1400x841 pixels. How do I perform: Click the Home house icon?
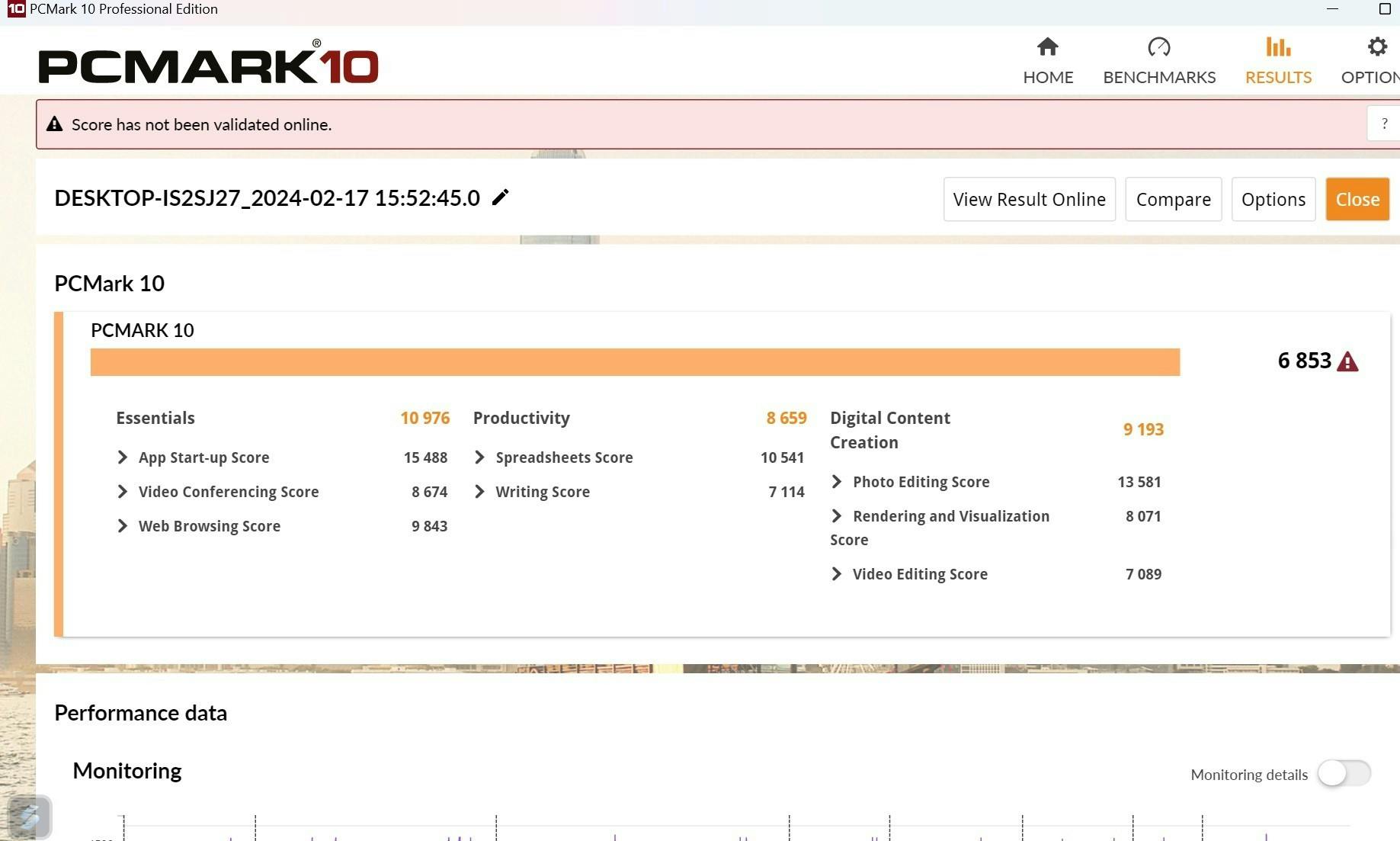(x=1048, y=47)
